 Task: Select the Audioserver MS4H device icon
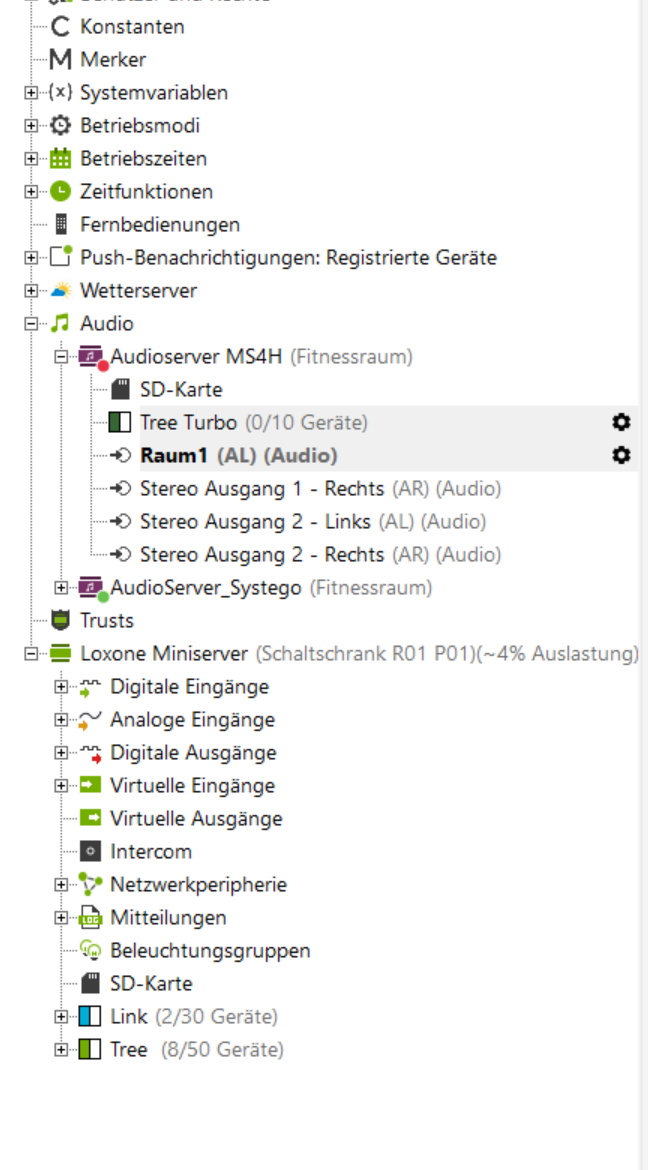[92, 357]
